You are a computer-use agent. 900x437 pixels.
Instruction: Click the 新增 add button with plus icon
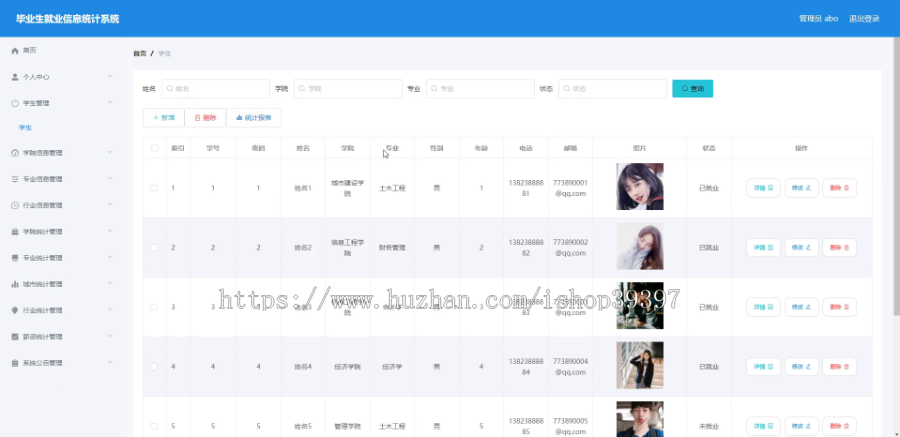[164, 118]
